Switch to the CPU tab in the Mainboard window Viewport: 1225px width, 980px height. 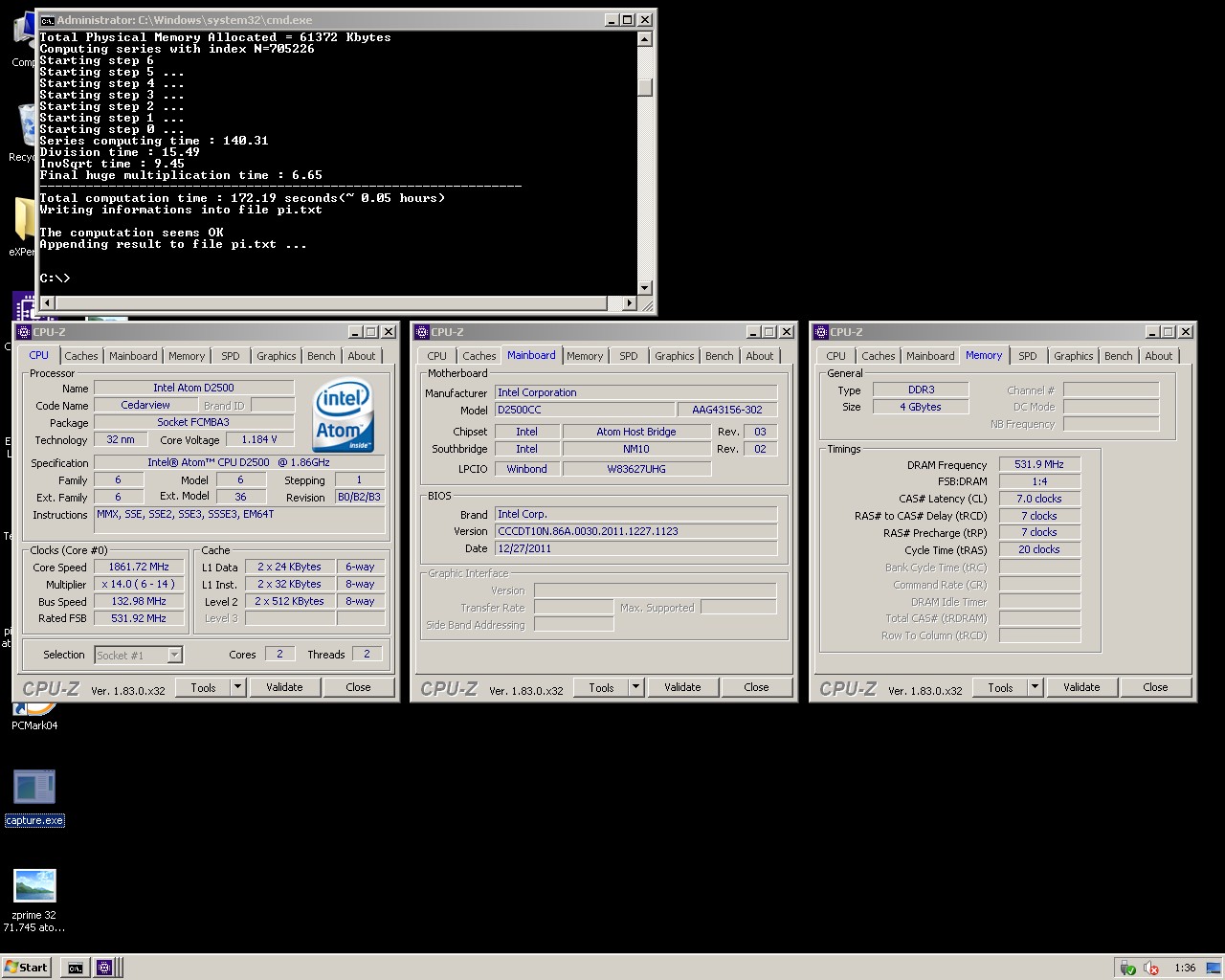tap(437, 356)
